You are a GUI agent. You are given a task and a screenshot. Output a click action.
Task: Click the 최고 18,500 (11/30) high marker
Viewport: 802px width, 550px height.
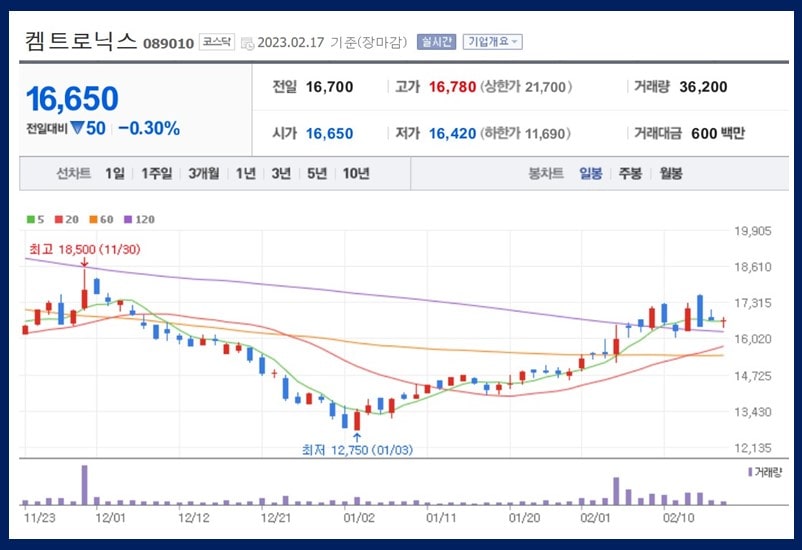coord(84,250)
